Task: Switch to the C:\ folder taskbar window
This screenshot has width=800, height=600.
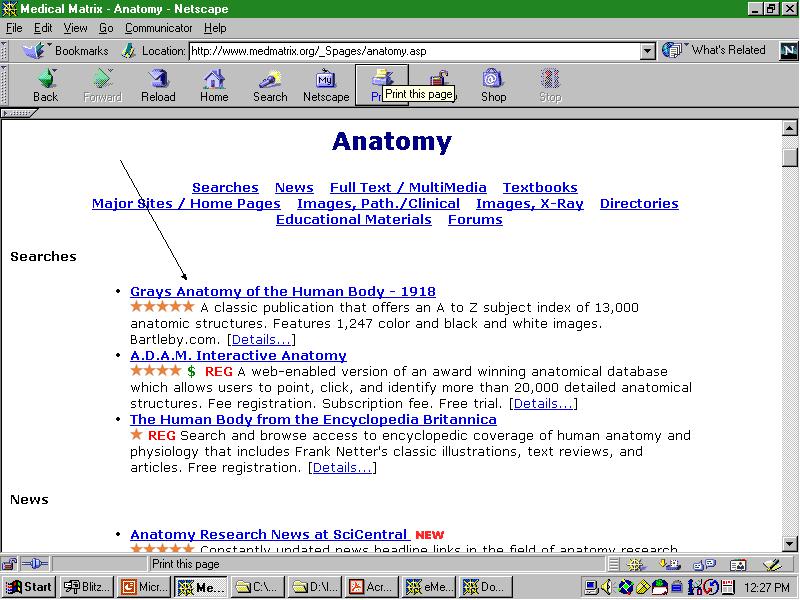Action: (257, 587)
